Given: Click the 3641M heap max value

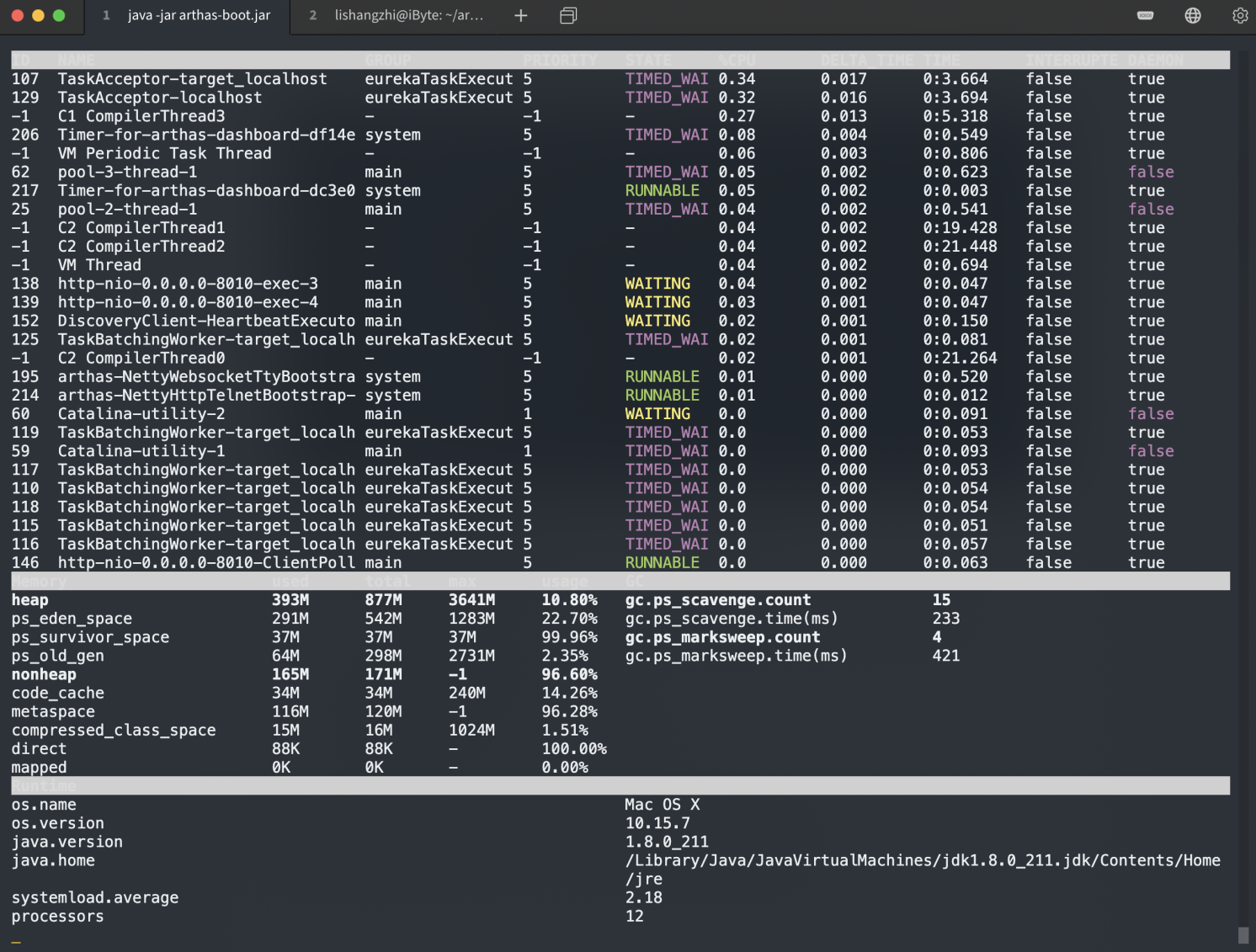Looking at the screenshot, I should 471,600.
